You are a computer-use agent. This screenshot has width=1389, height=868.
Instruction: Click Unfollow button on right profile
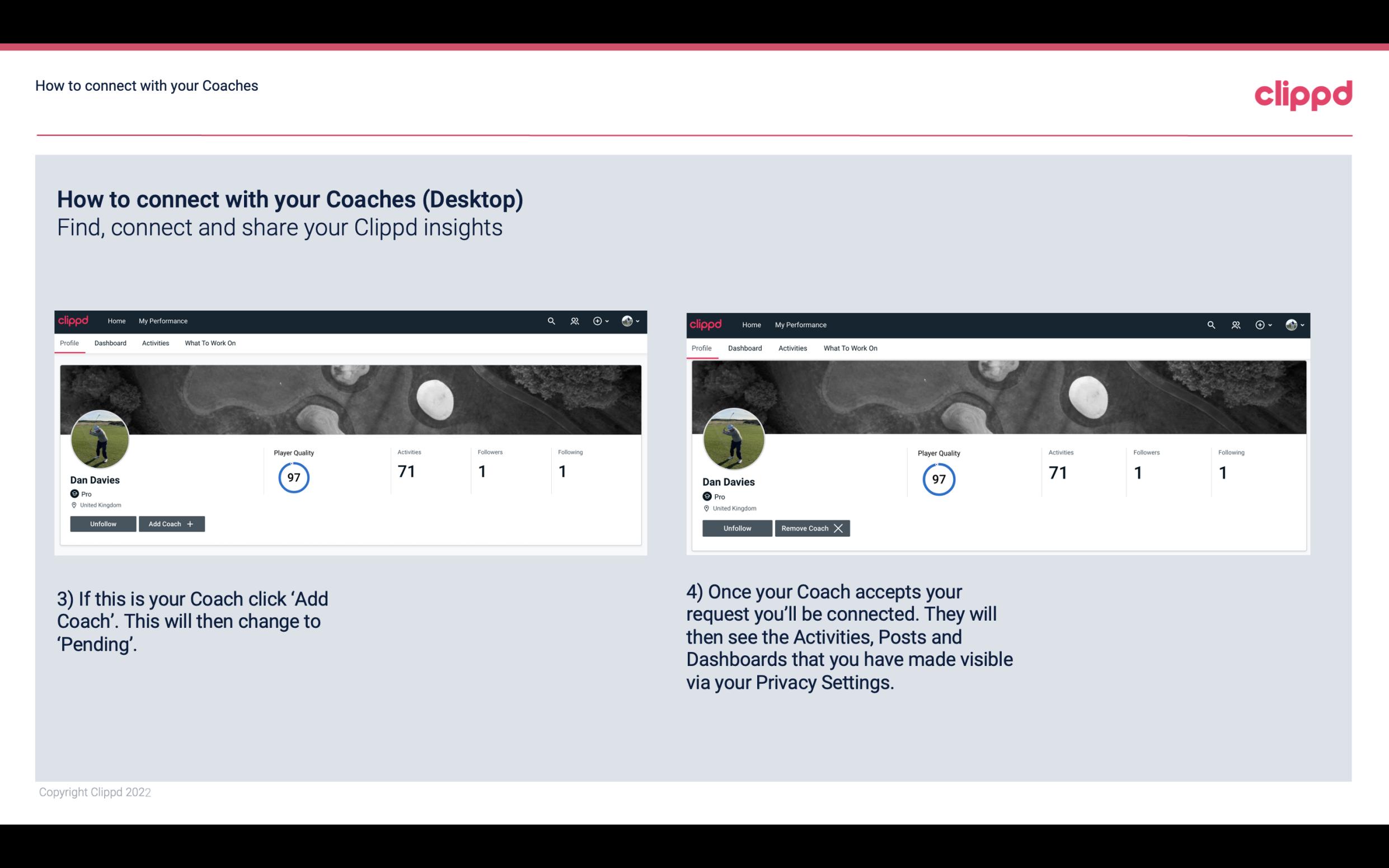tap(736, 528)
